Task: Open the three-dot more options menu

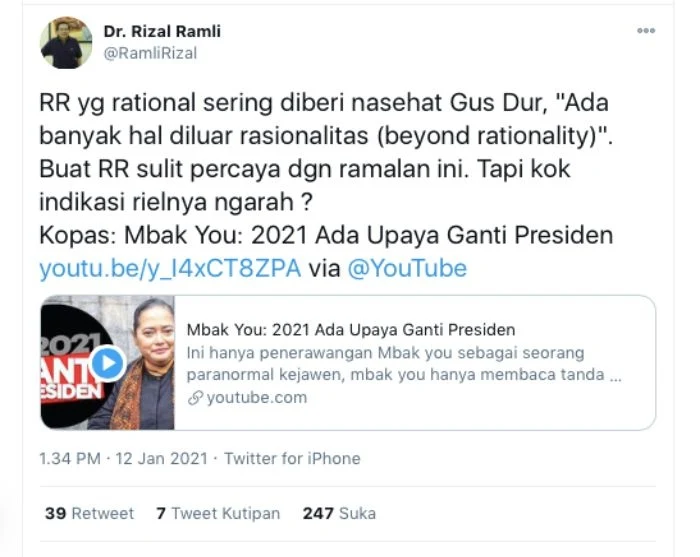Action: [x=646, y=31]
